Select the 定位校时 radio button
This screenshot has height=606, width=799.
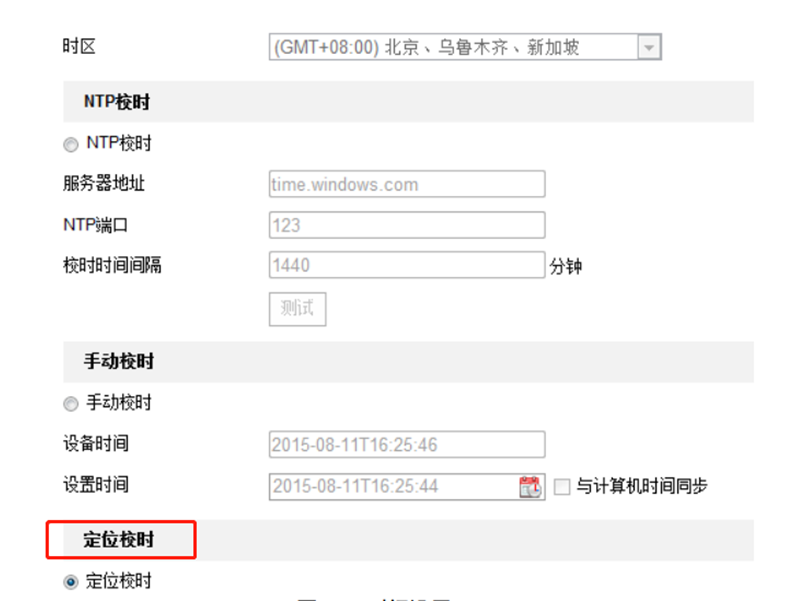70,582
